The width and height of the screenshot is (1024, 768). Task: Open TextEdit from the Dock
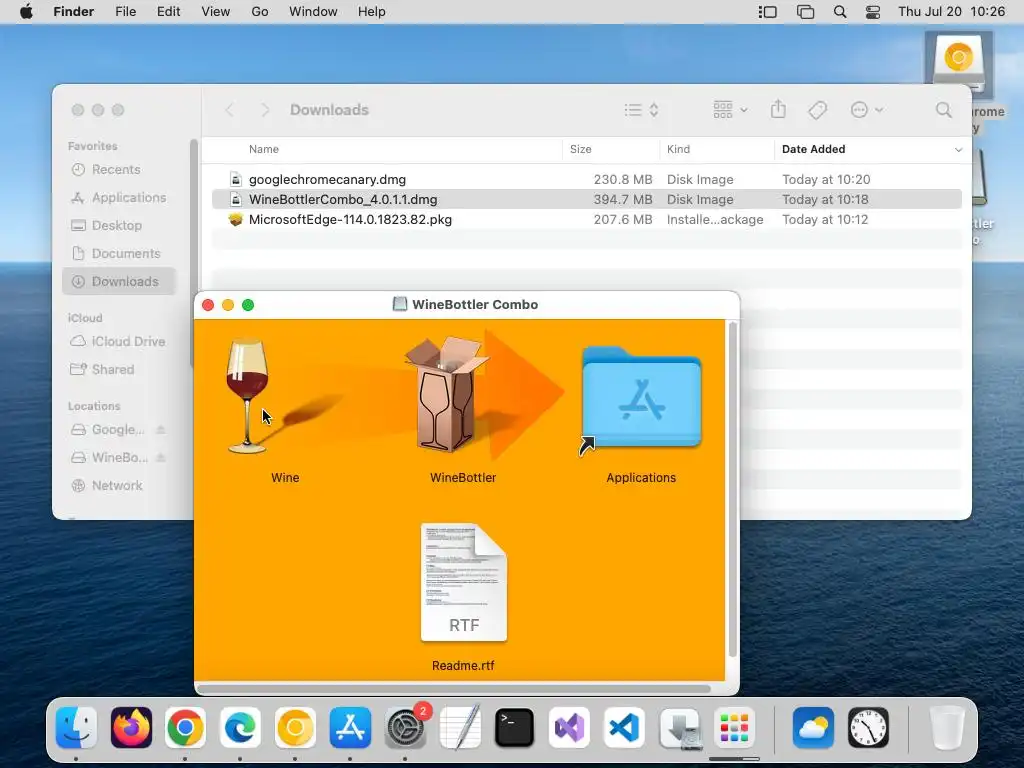tap(460, 728)
